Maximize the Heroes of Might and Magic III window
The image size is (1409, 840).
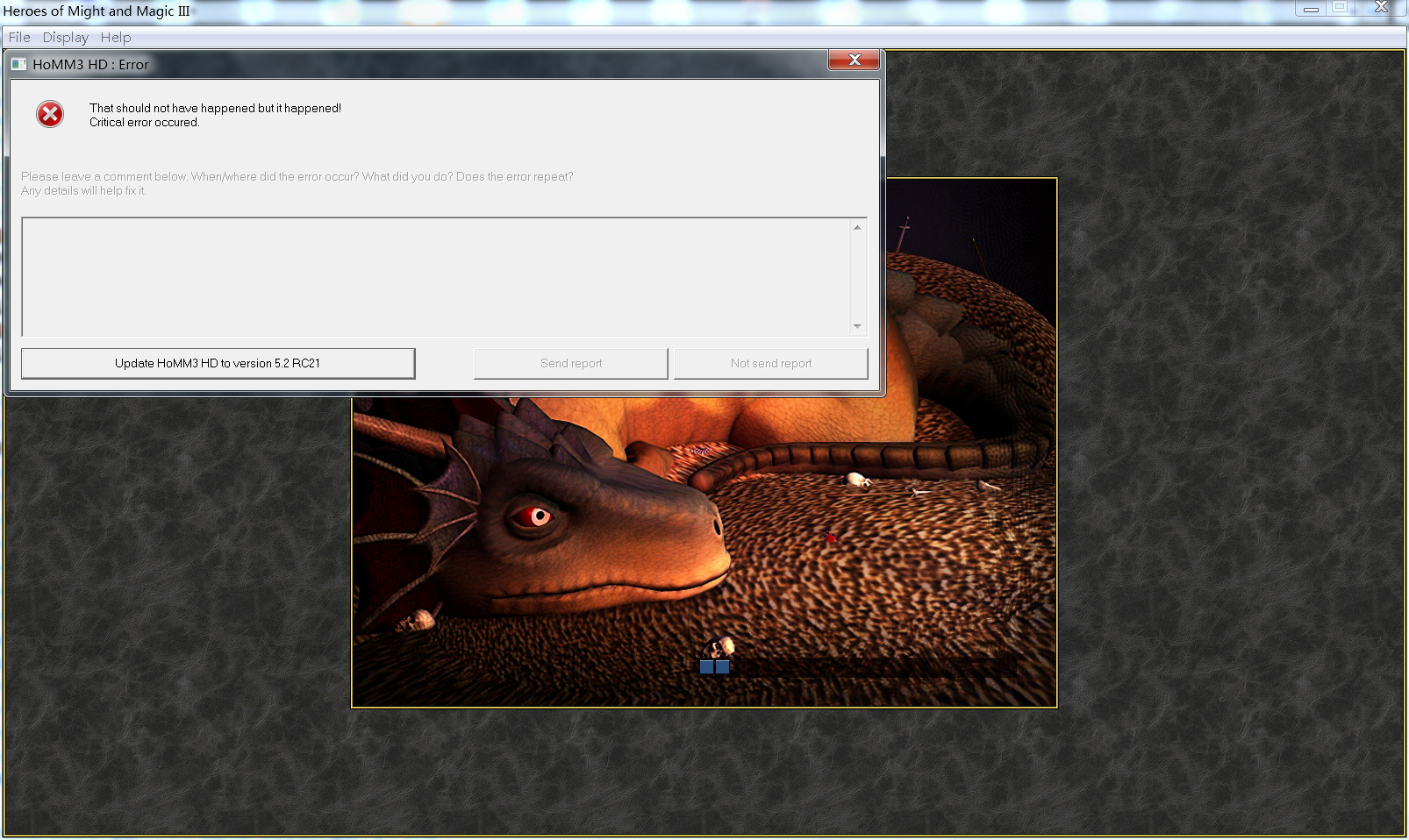tap(1340, 8)
